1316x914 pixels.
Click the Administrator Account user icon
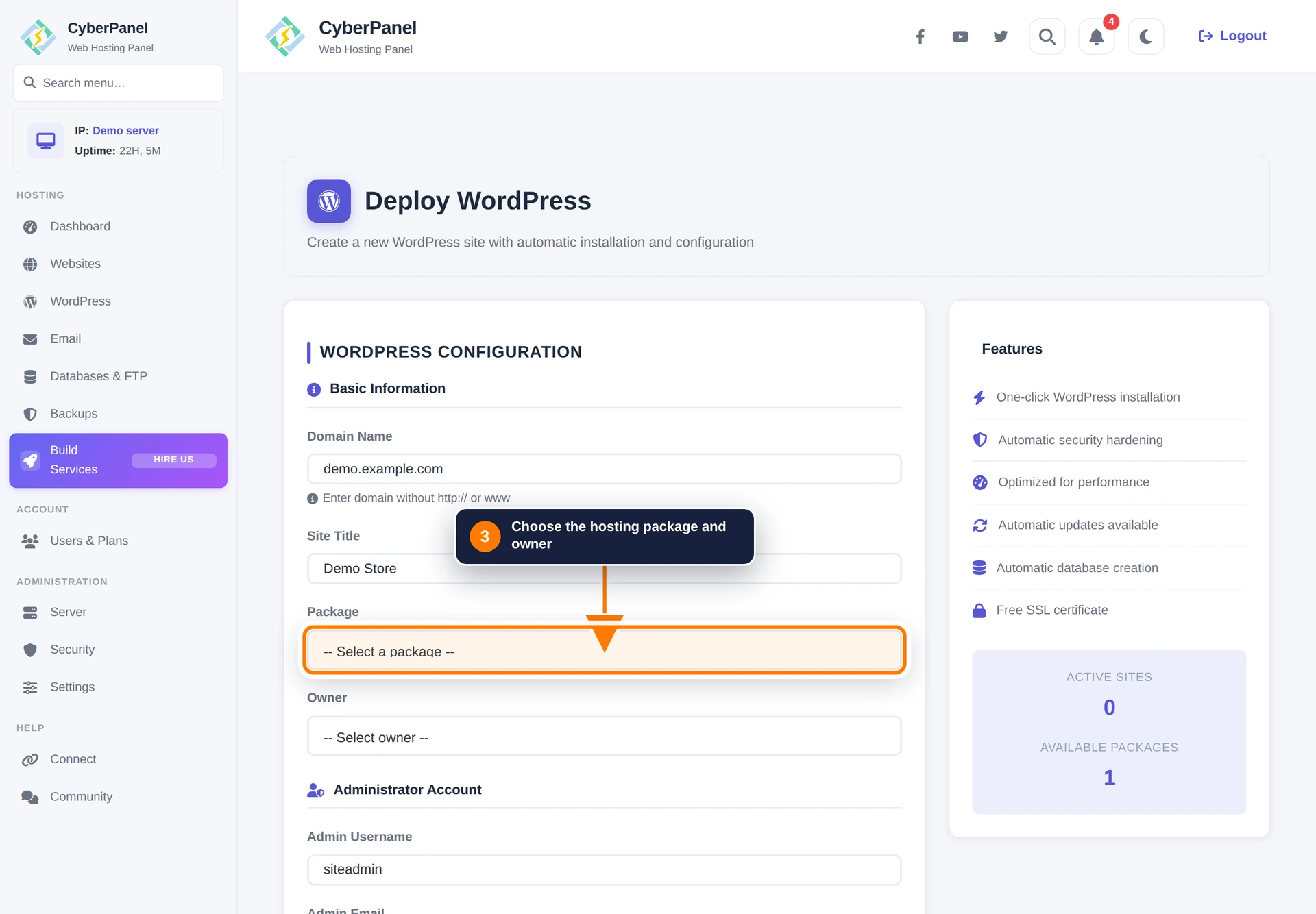pyautogui.click(x=315, y=791)
